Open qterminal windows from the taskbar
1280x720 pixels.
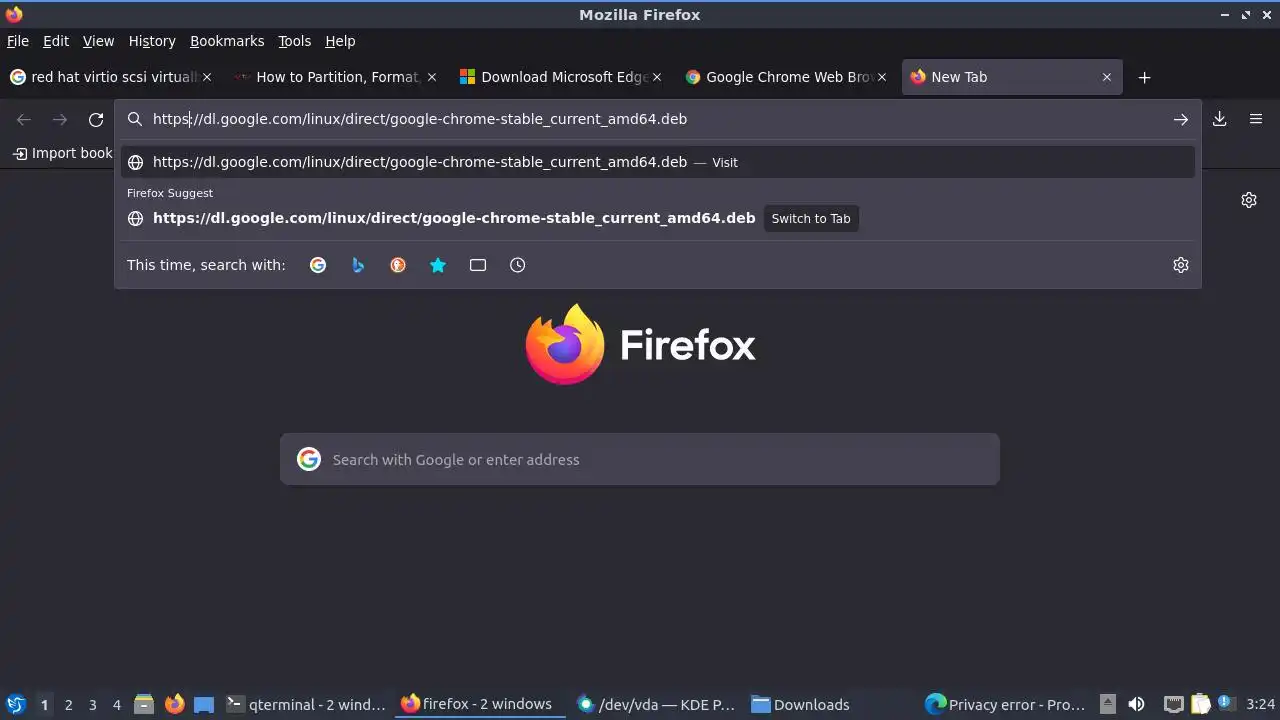click(x=307, y=704)
